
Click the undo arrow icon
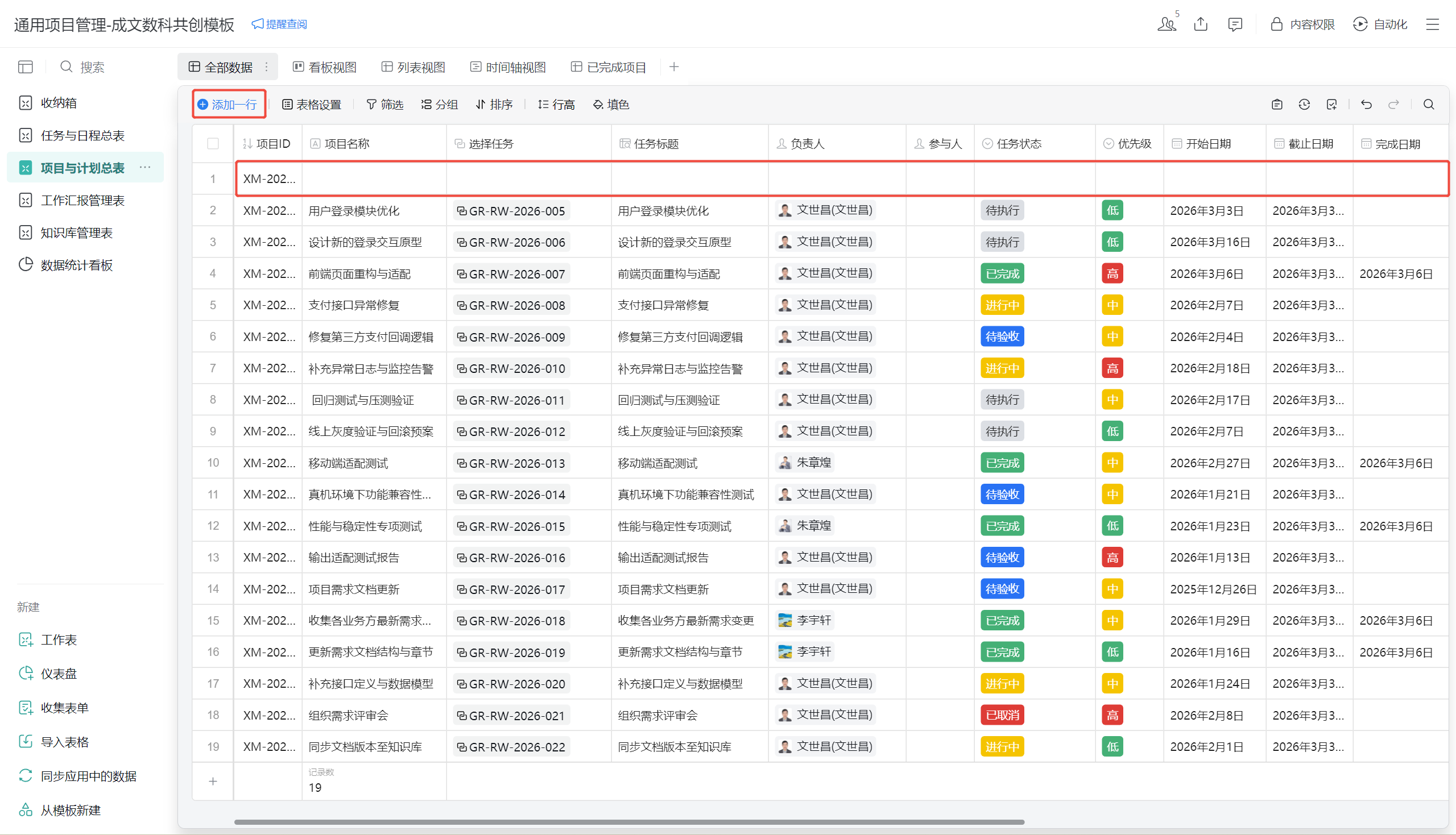coord(1366,105)
